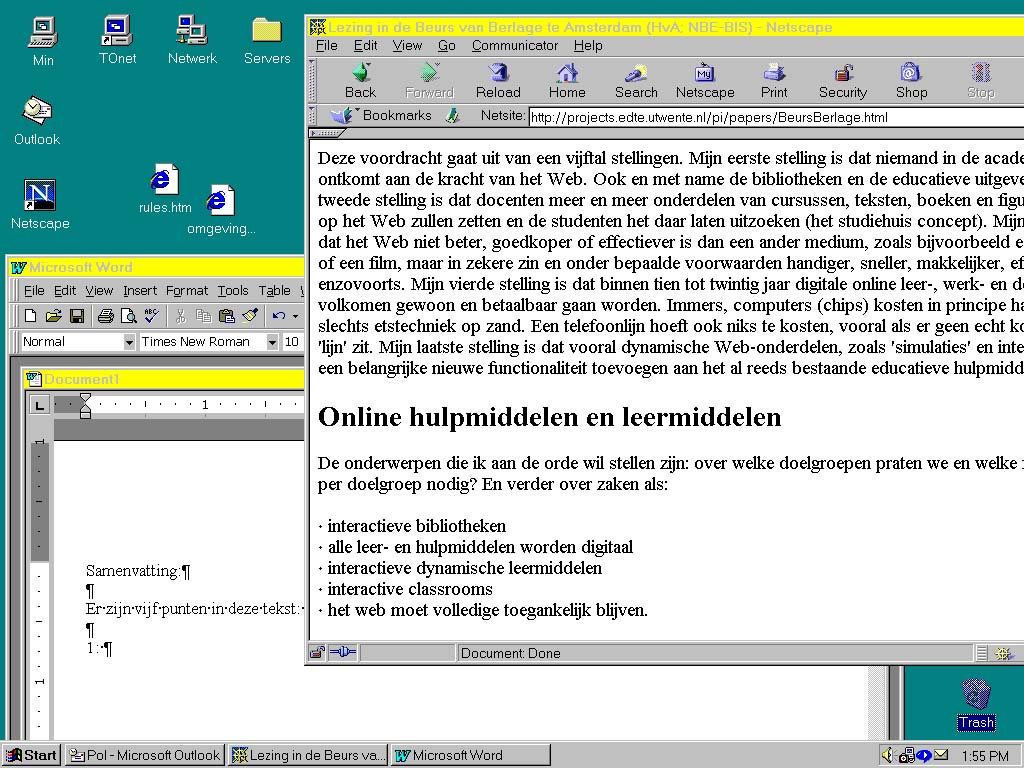Screen dimensions: 1024x768
Task: Open the Undo history dropdown arrow in Word
Action: 295,317
